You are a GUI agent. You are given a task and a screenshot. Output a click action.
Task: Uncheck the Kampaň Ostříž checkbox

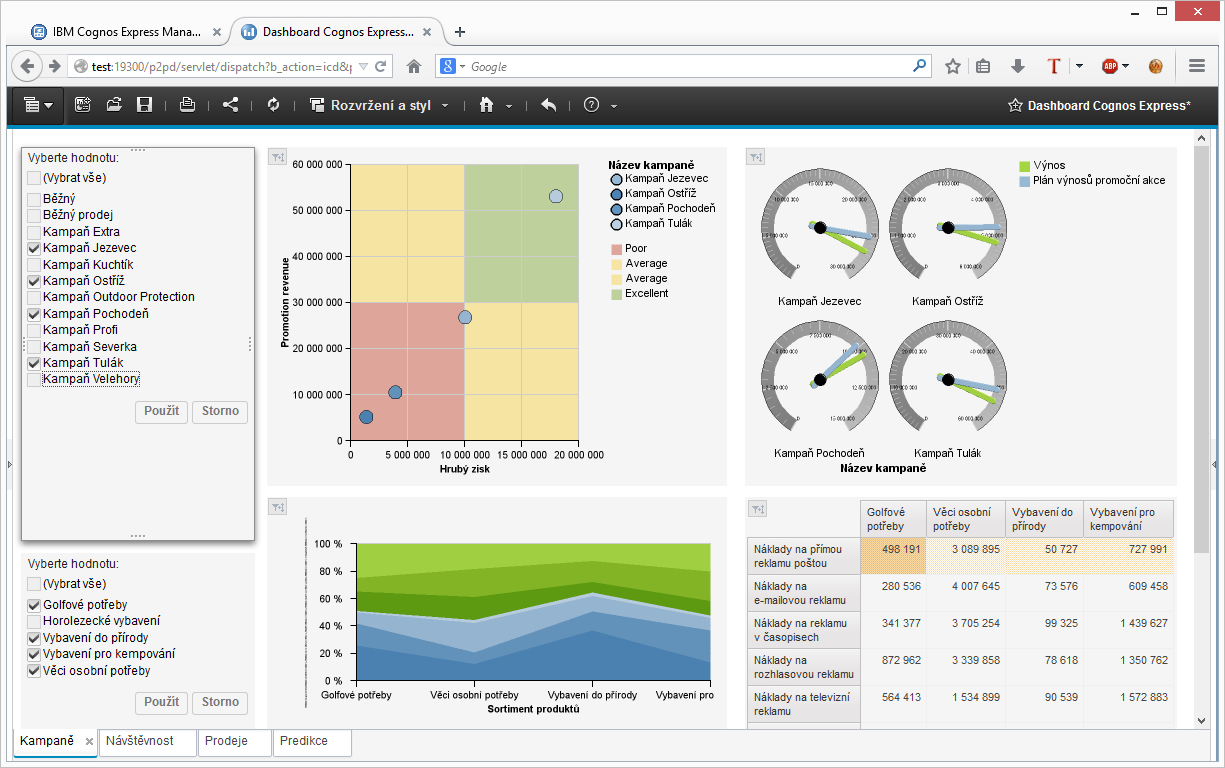point(34,281)
